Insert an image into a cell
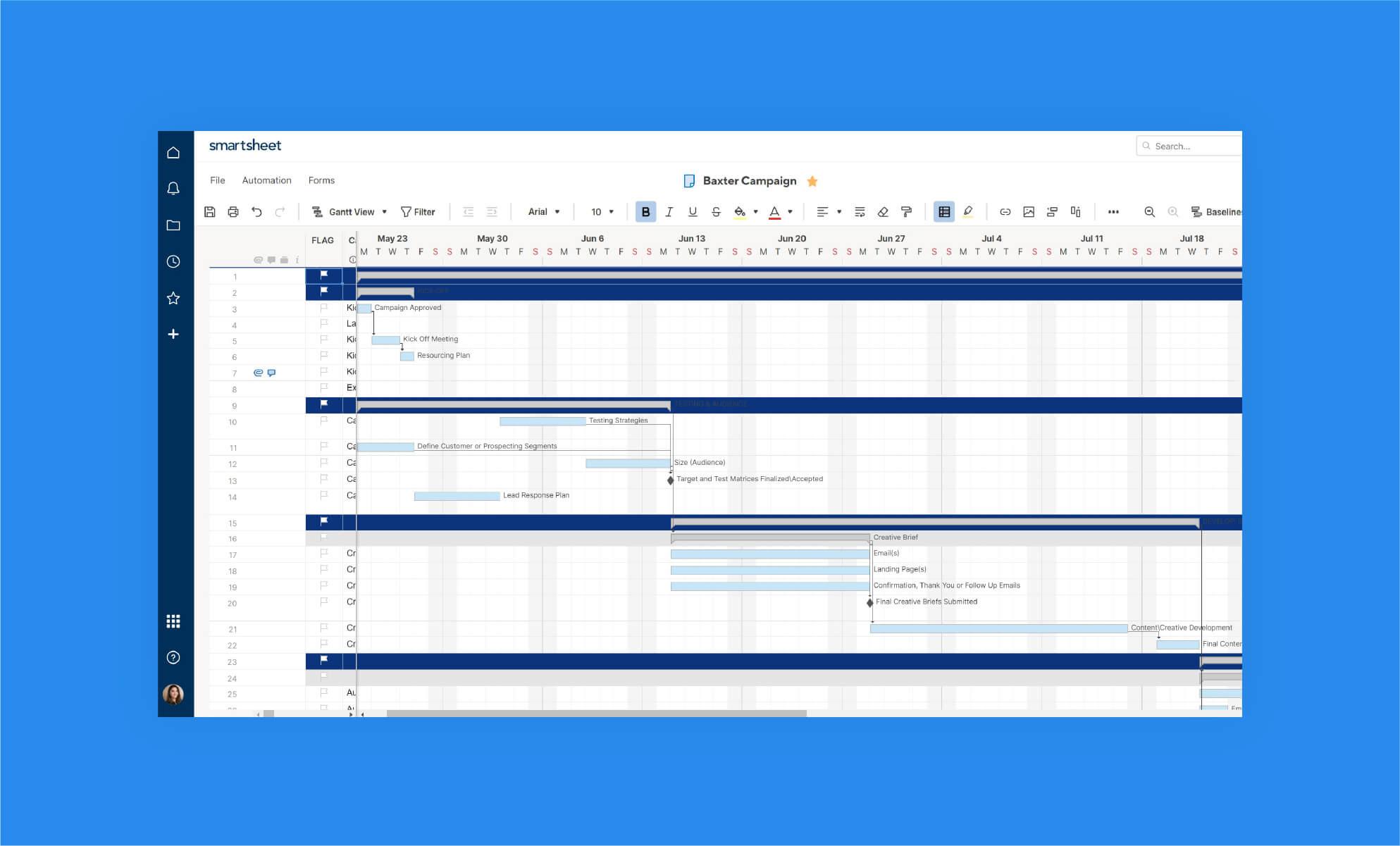The image size is (1400, 846). pos(1029,211)
